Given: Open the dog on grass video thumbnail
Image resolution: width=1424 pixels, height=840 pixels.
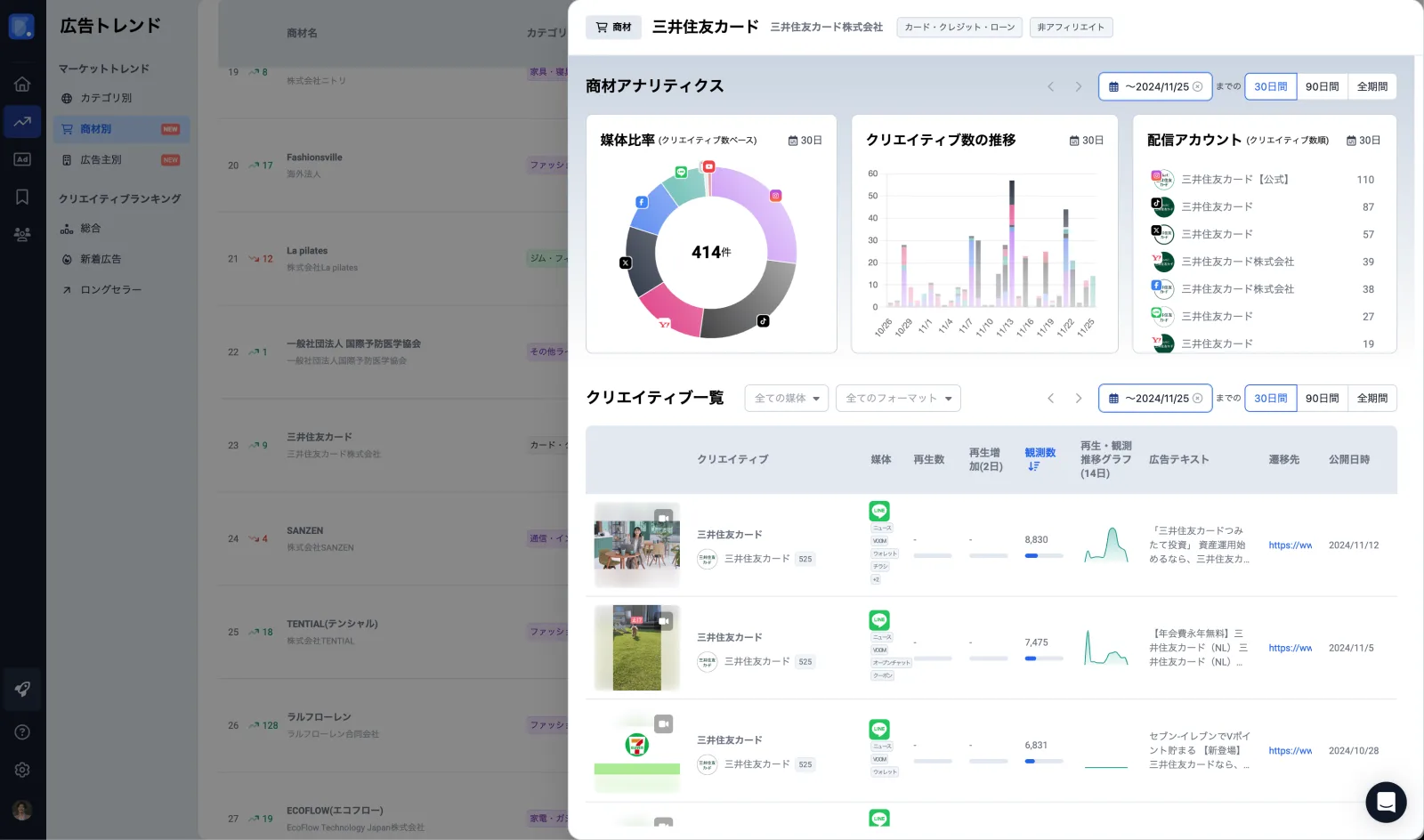Looking at the screenshot, I should point(637,648).
